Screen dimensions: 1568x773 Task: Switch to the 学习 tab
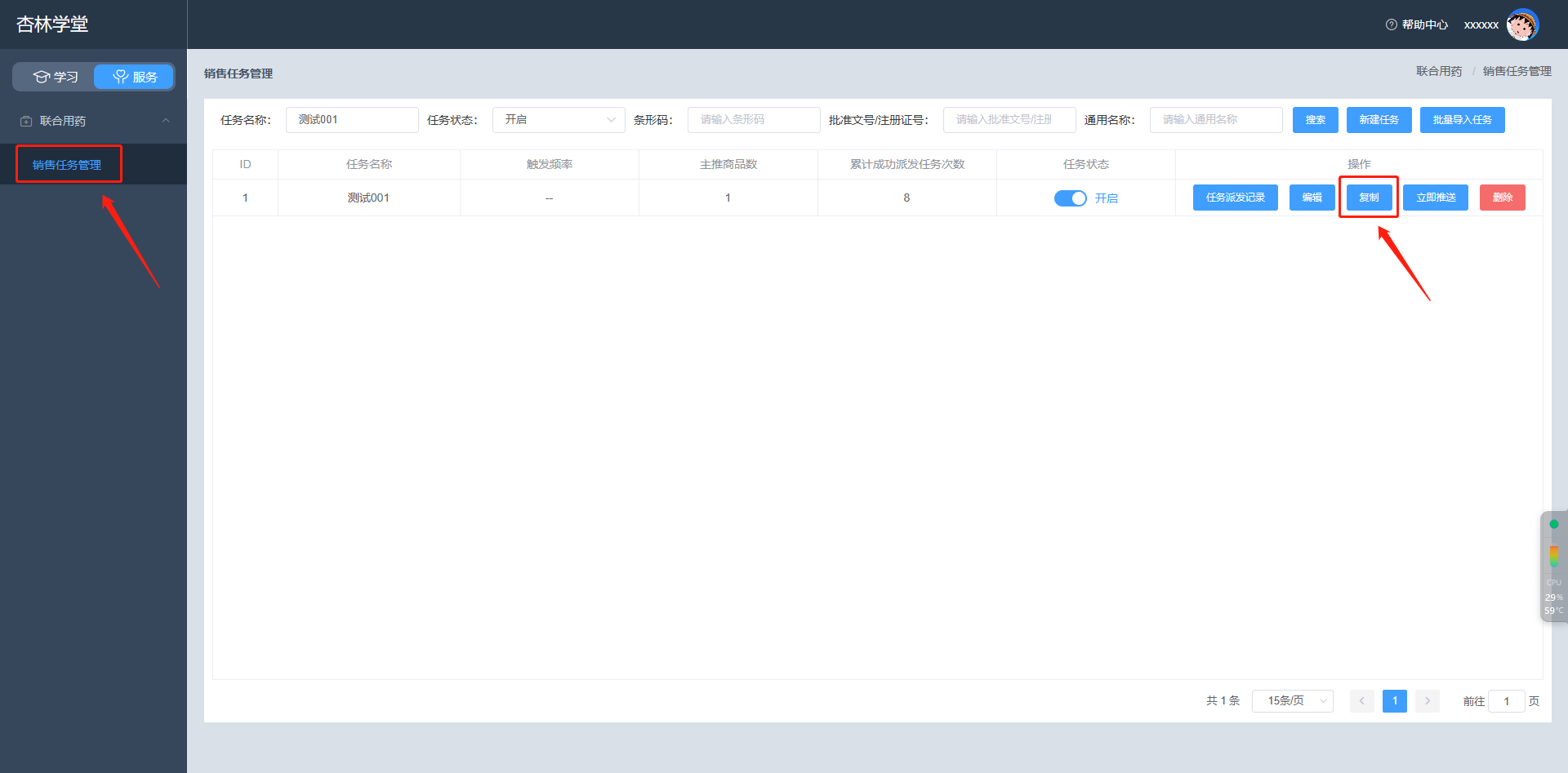(x=55, y=77)
